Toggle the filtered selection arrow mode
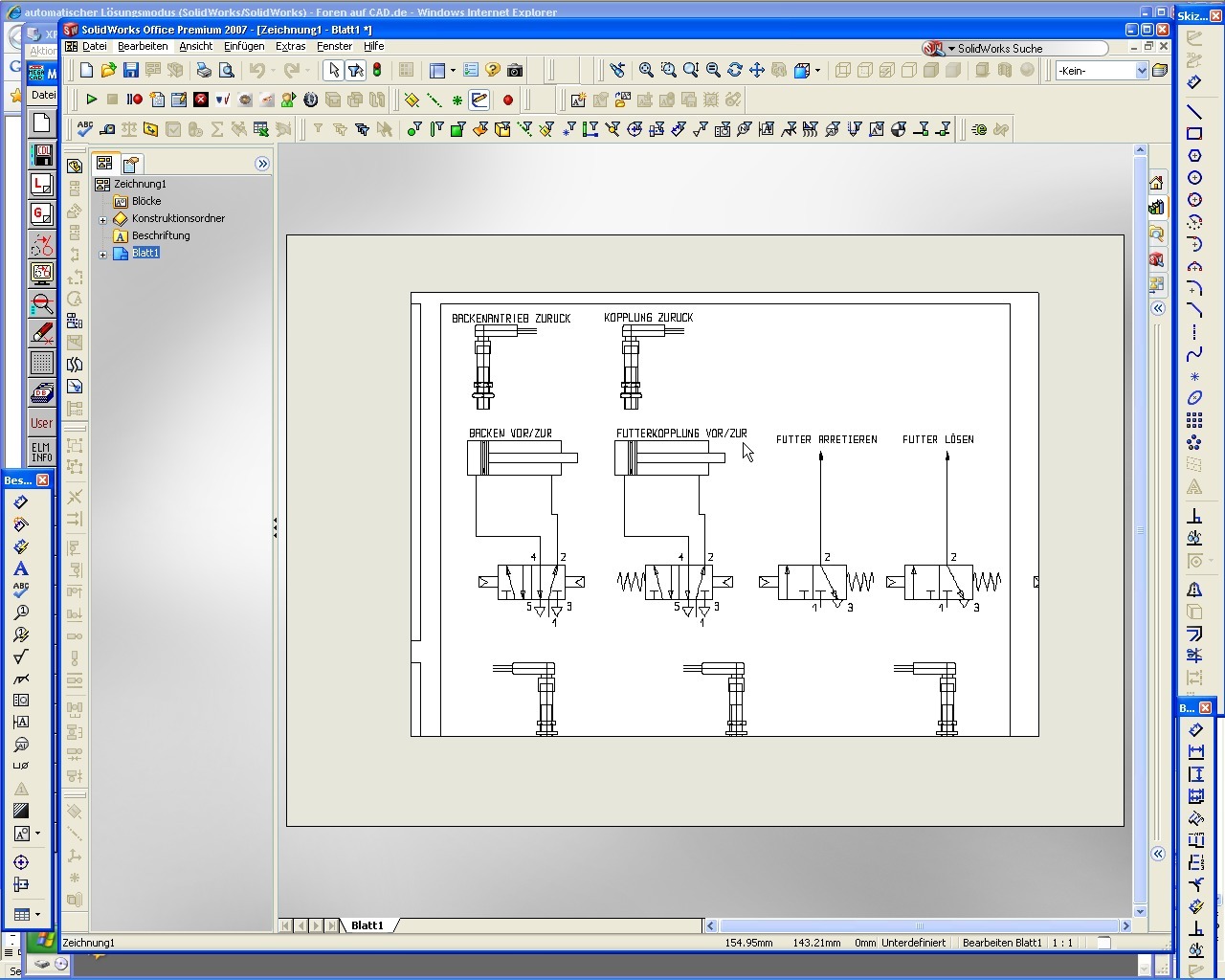This screenshot has width=1225, height=980. pos(354,70)
